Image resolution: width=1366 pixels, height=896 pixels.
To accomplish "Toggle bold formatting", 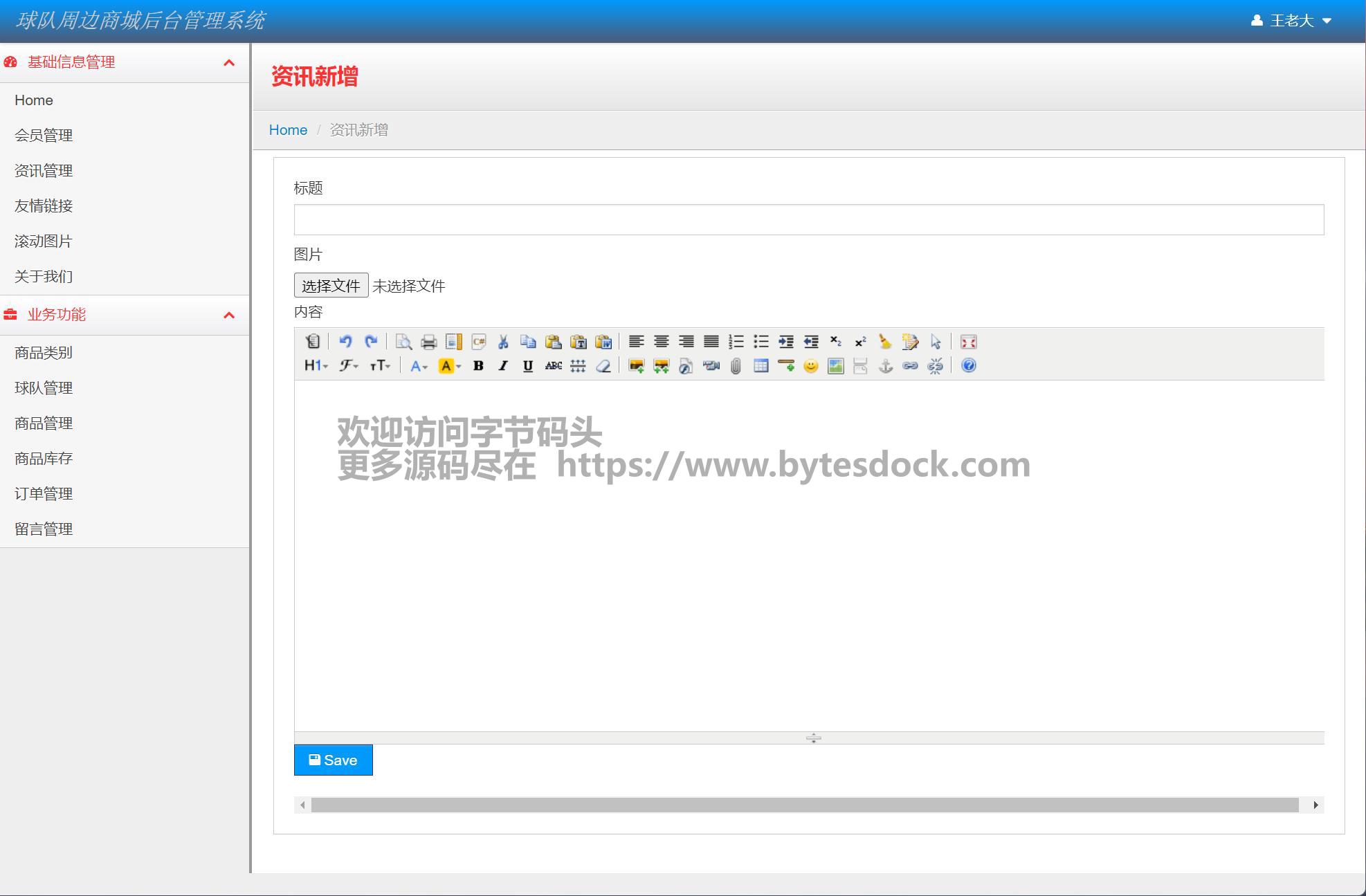I will [478, 366].
